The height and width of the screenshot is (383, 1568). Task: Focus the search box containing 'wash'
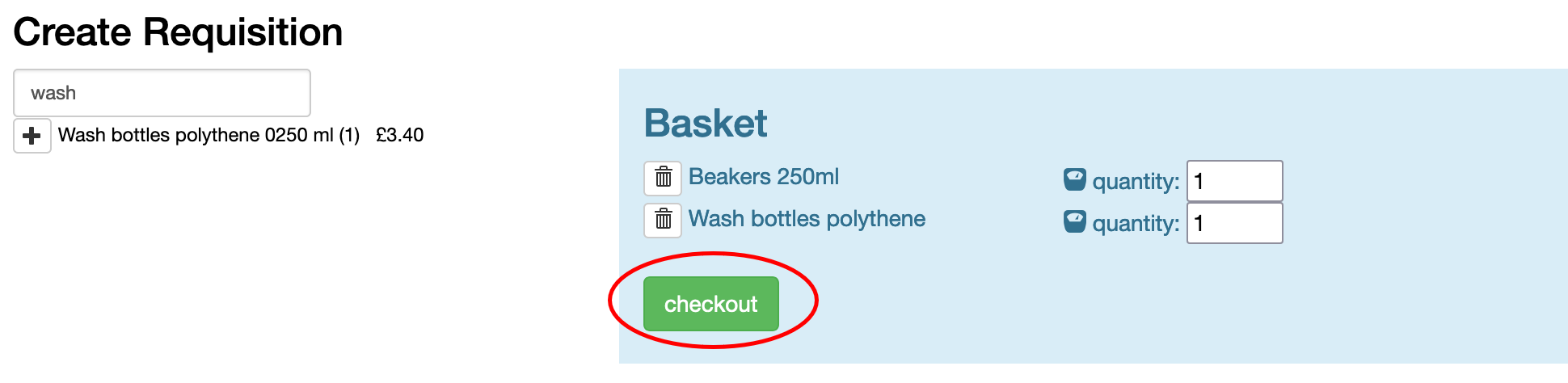tap(162, 93)
